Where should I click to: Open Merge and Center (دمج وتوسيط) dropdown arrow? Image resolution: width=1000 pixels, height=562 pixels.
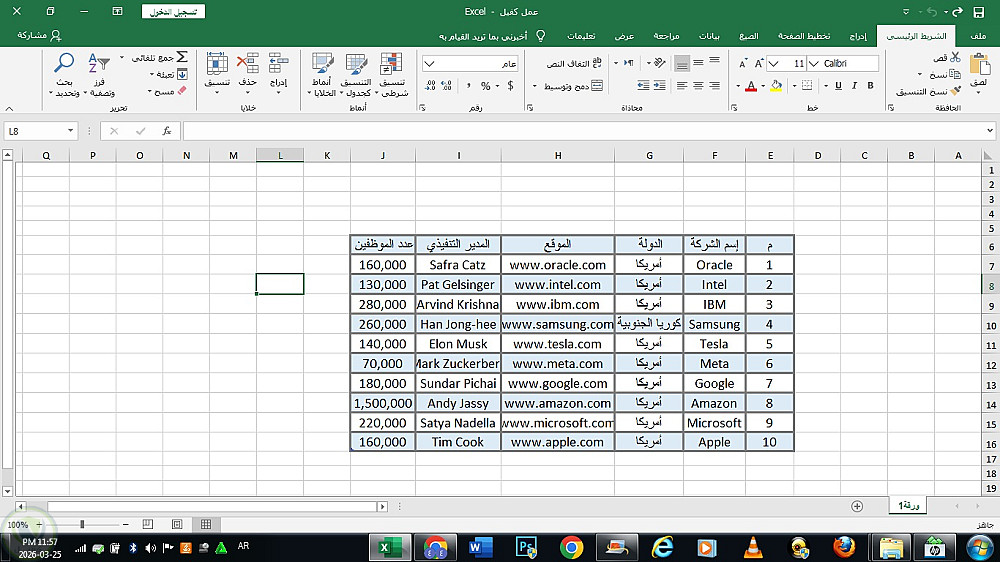(534, 85)
